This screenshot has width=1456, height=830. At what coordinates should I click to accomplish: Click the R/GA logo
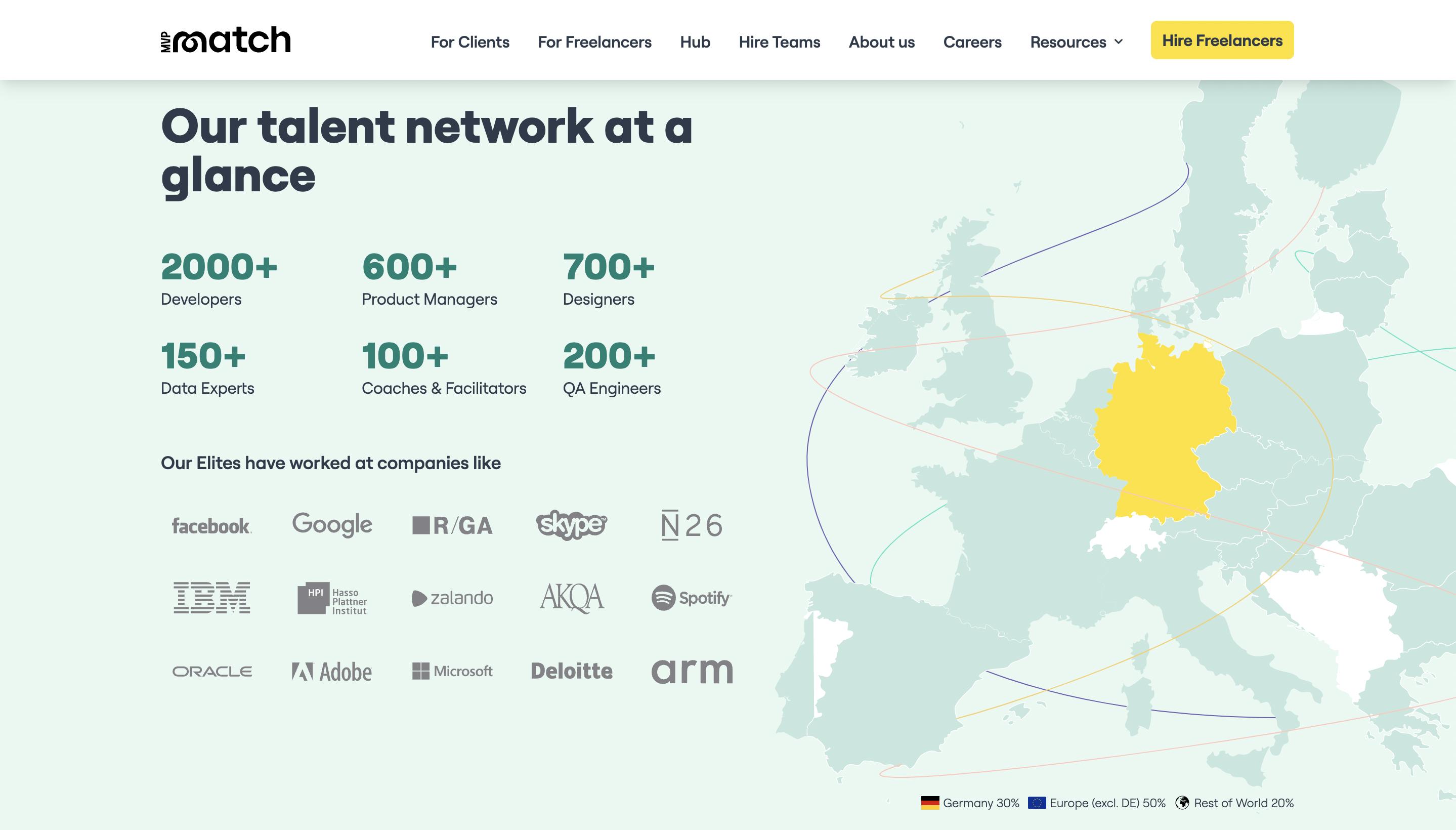[452, 525]
